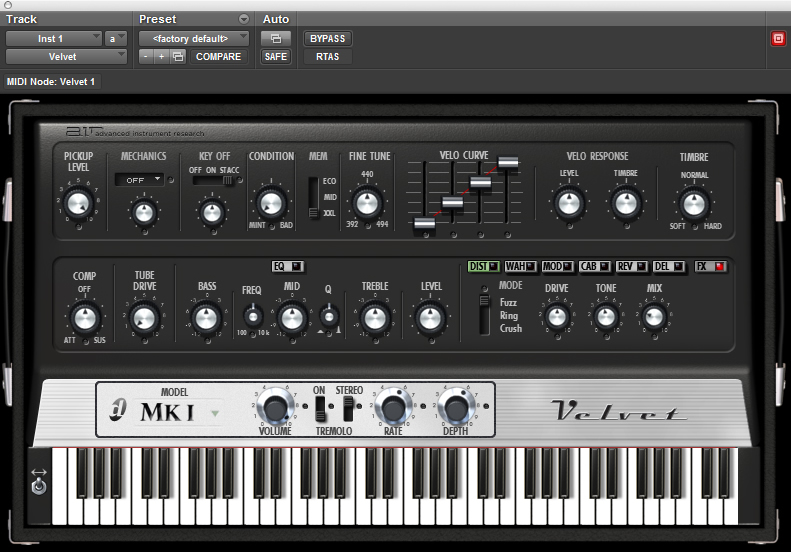This screenshot has height=552, width=791.
Task: Click the Fine Tune 440 knob
Action: 367,203
